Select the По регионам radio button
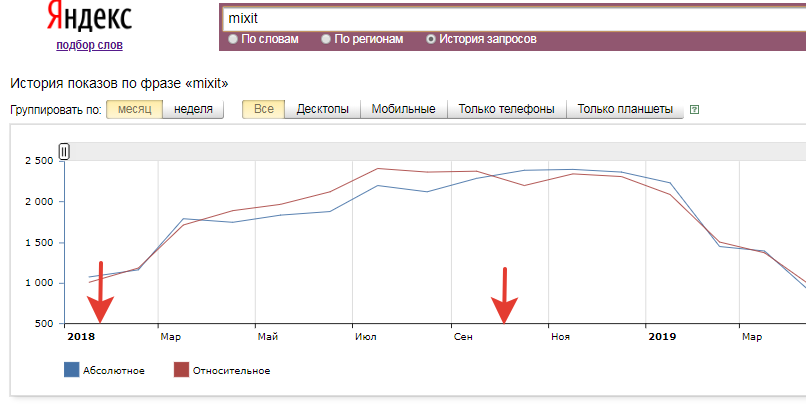 (x=325, y=39)
